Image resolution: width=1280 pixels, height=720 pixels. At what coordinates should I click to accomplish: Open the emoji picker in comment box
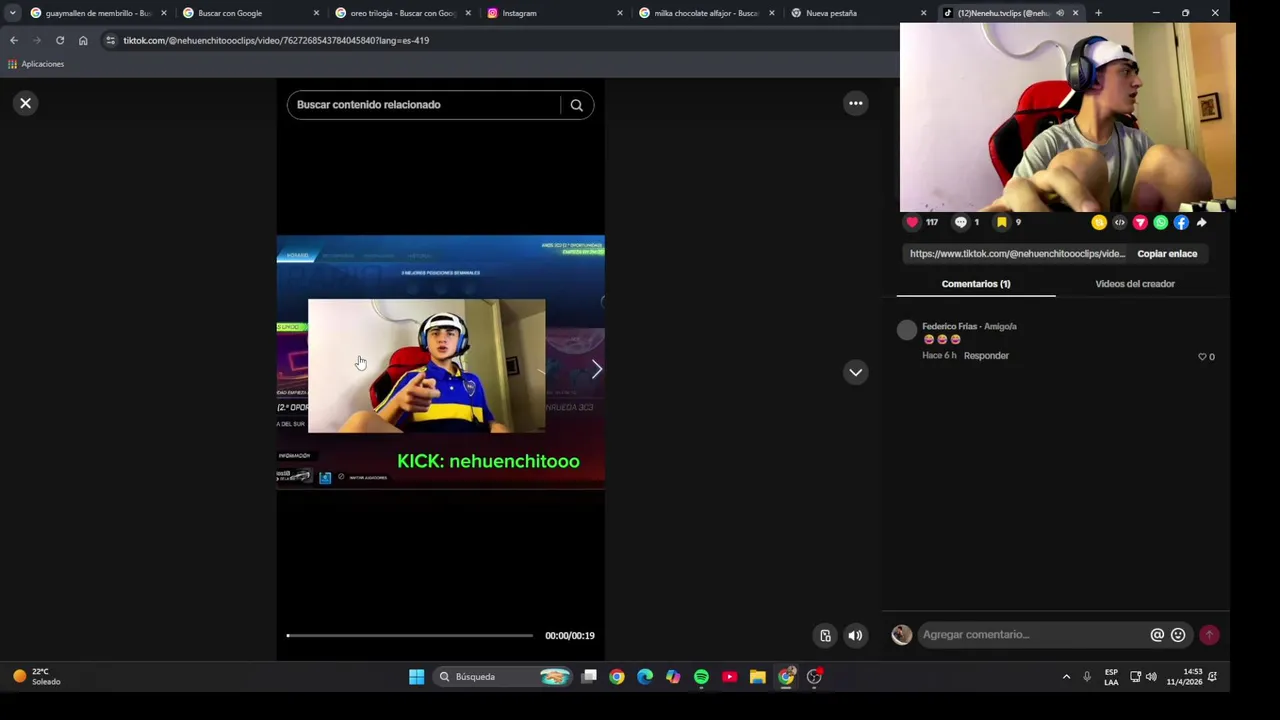click(x=1178, y=635)
